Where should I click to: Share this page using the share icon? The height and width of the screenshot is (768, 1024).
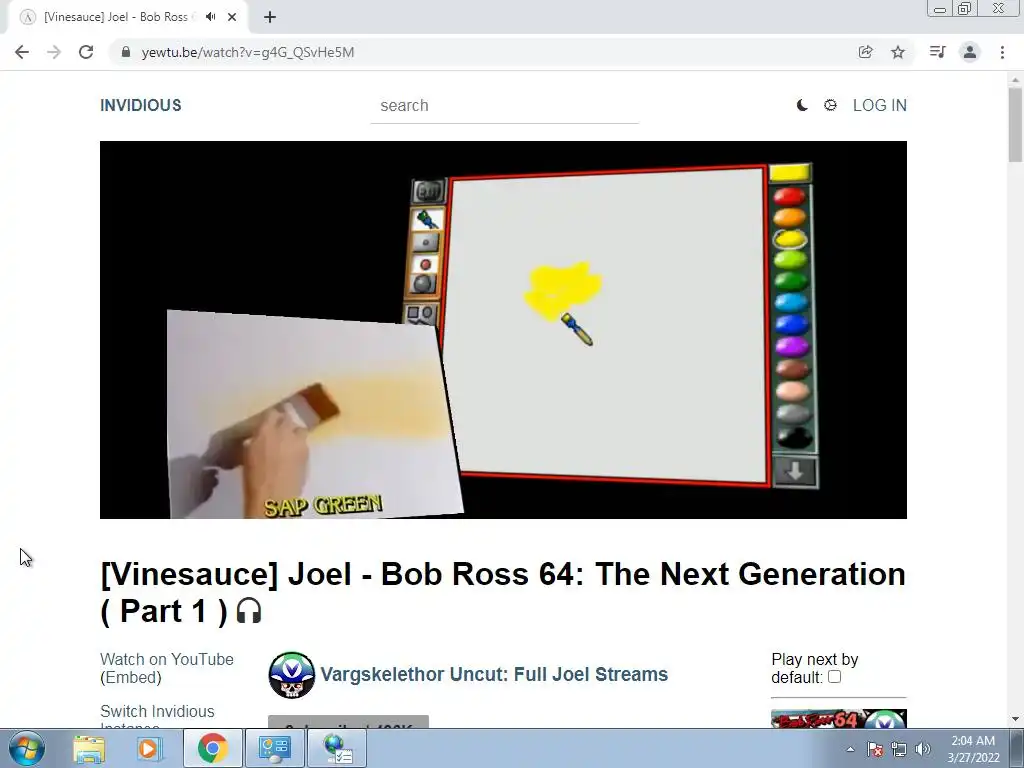click(865, 52)
